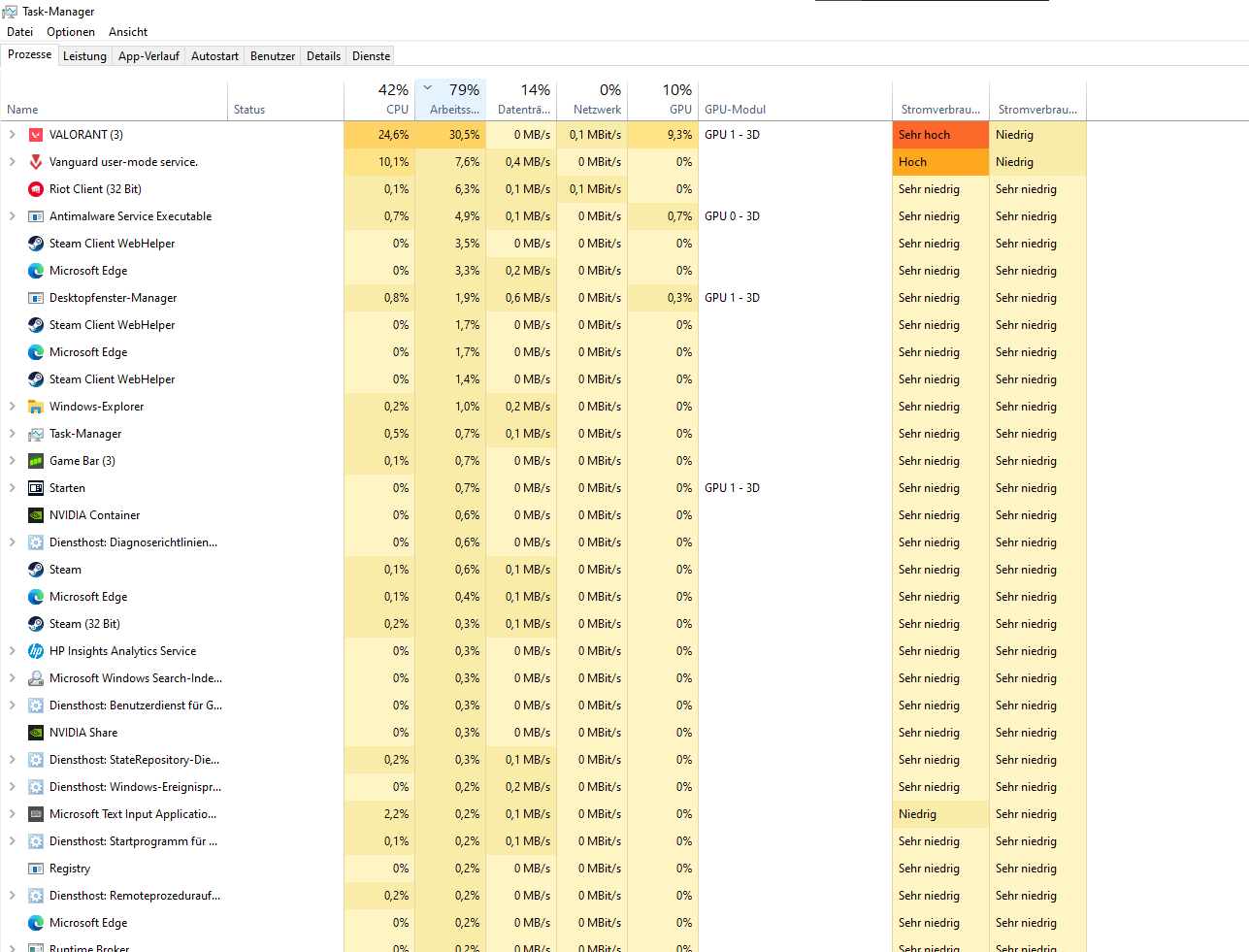Click VALORANT's 'Sehr hoch' power usage cell
This screenshot has width=1249, height=952.
click(940, 135)
